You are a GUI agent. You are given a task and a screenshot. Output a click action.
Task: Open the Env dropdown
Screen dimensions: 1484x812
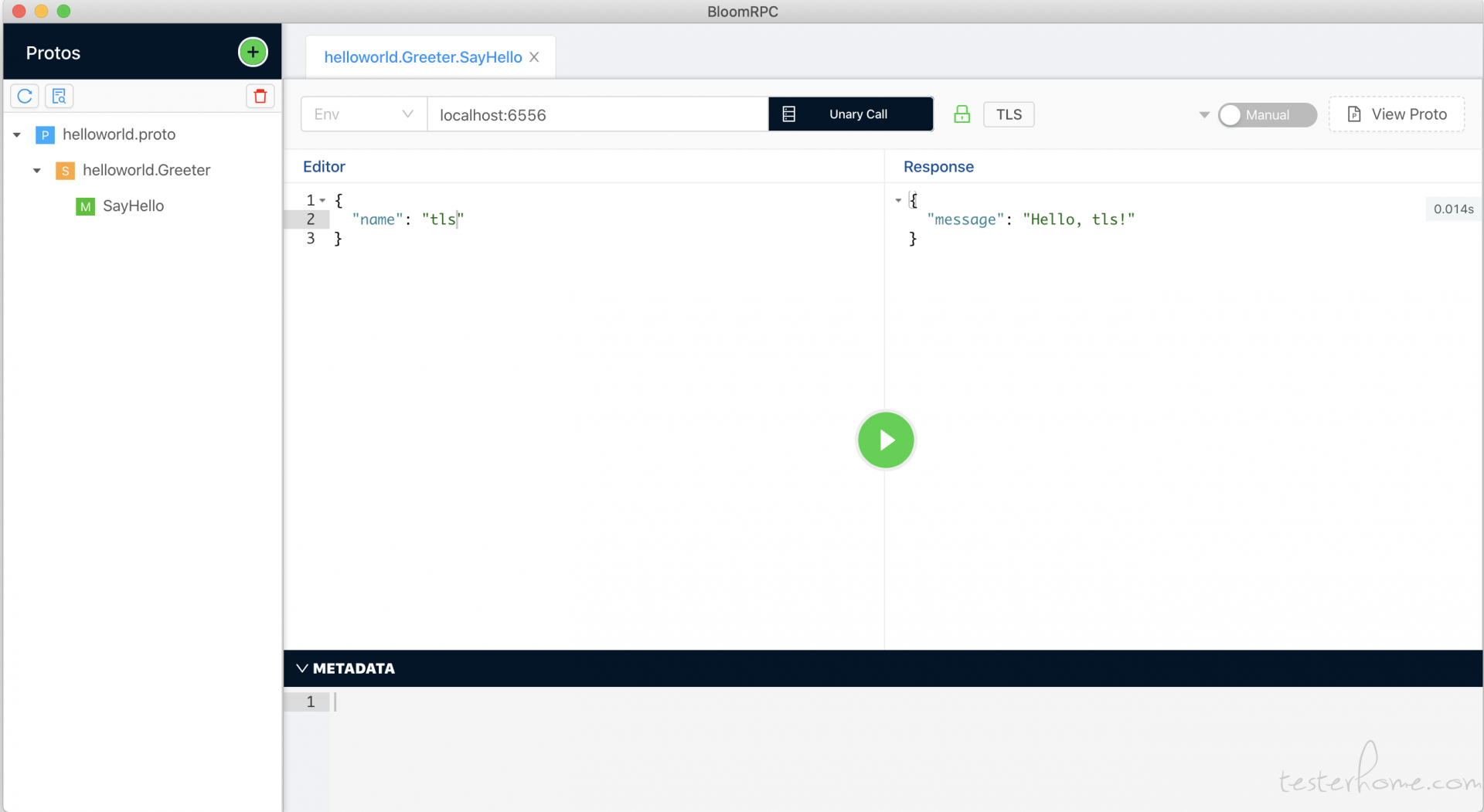point(363,114)
